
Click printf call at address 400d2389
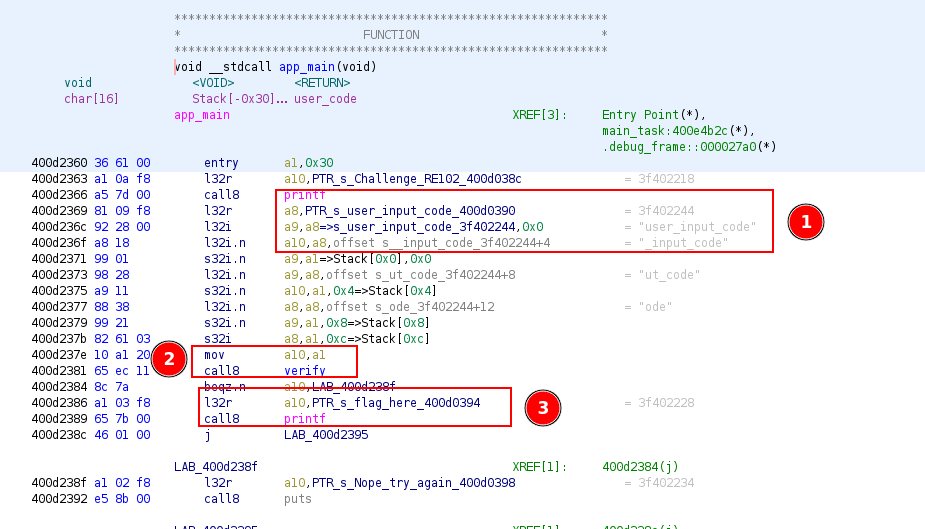(x=304, y=419)
